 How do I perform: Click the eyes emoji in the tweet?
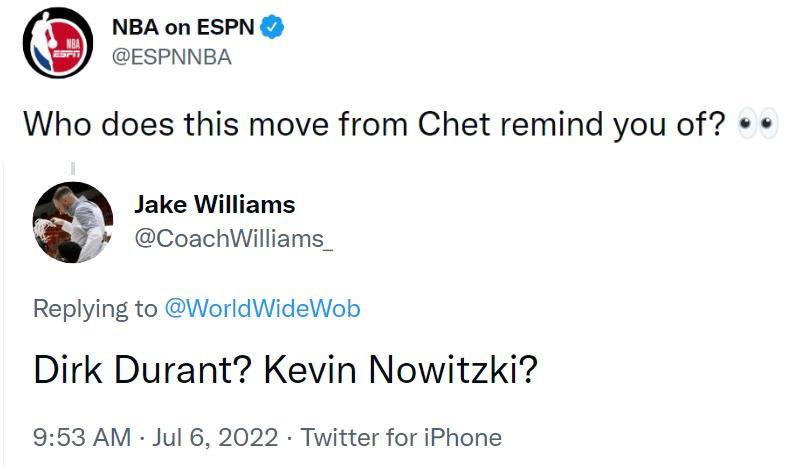click(x=756, y=125)
